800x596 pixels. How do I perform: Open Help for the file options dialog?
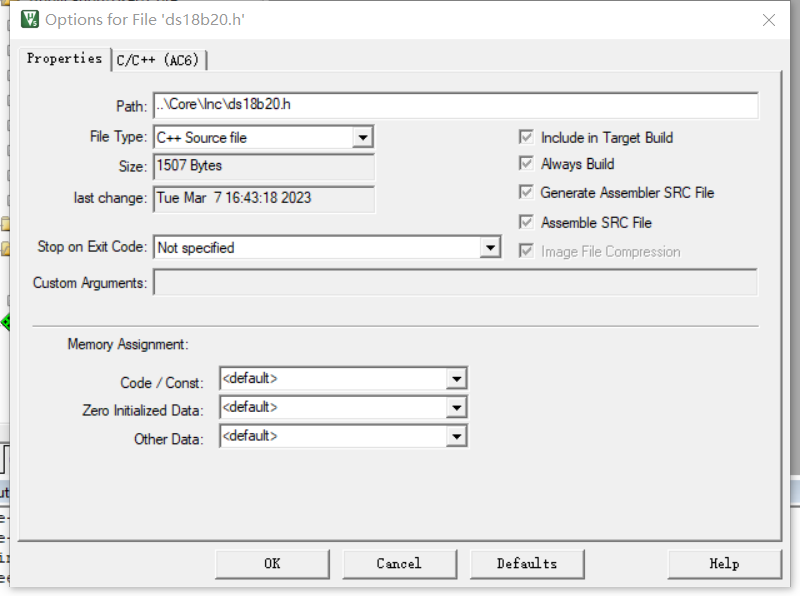[724, 563]
